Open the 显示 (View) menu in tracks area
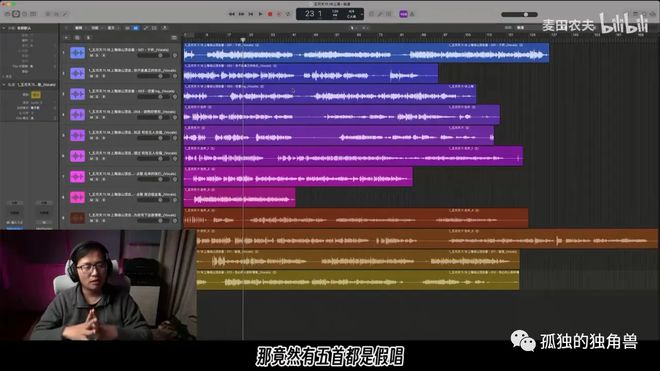 pyautogui.click(x=111, y=28)
